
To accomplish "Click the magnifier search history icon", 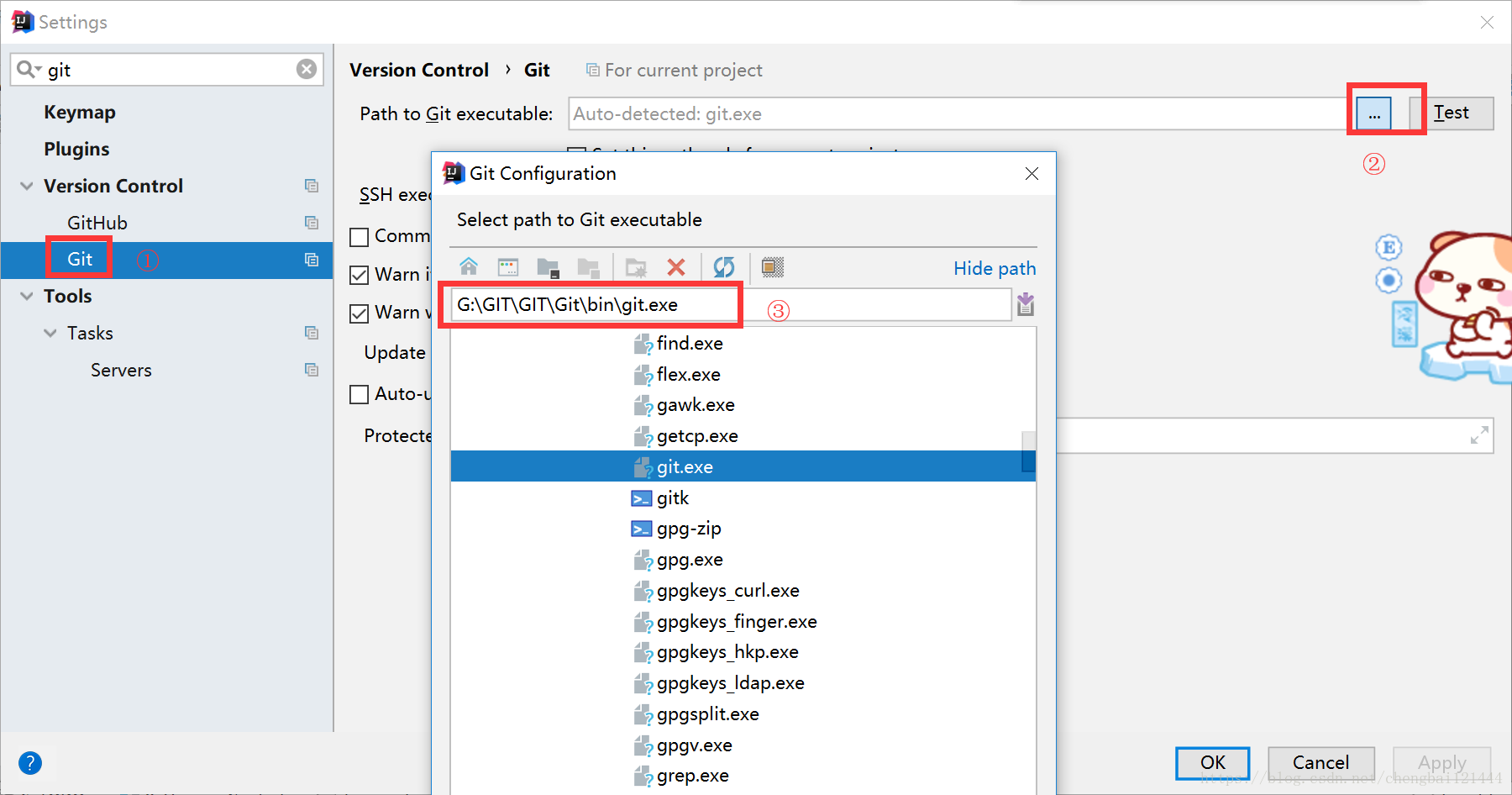I will (x=29, y=69).
